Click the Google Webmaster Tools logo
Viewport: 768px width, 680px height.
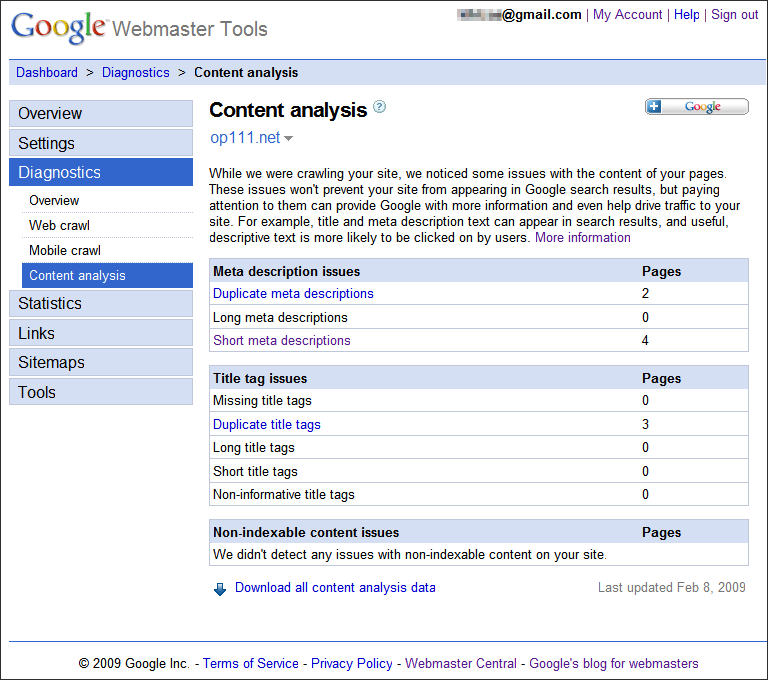pos(139,28)
